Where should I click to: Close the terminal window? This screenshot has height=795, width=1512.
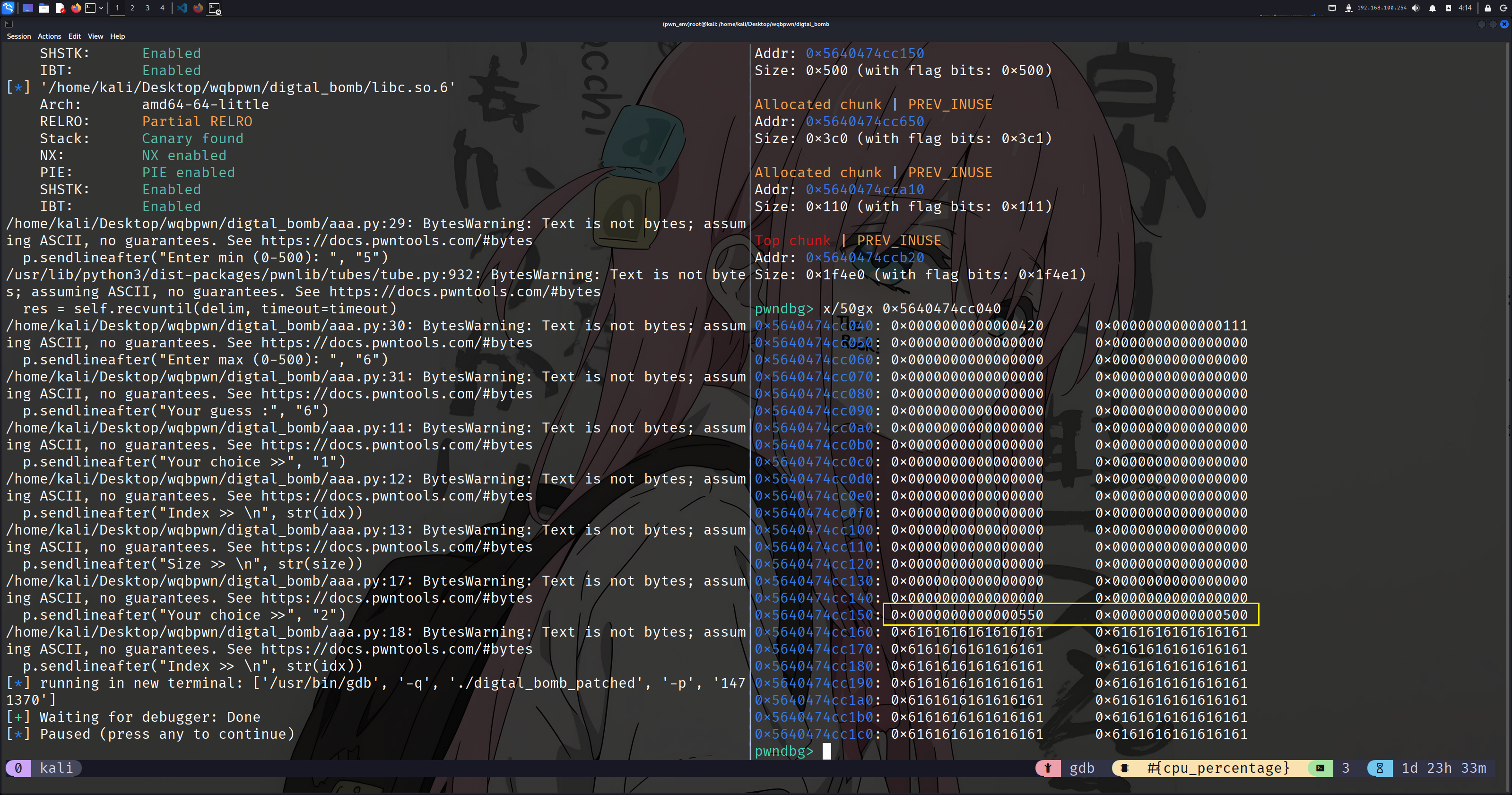(1504, 24)
